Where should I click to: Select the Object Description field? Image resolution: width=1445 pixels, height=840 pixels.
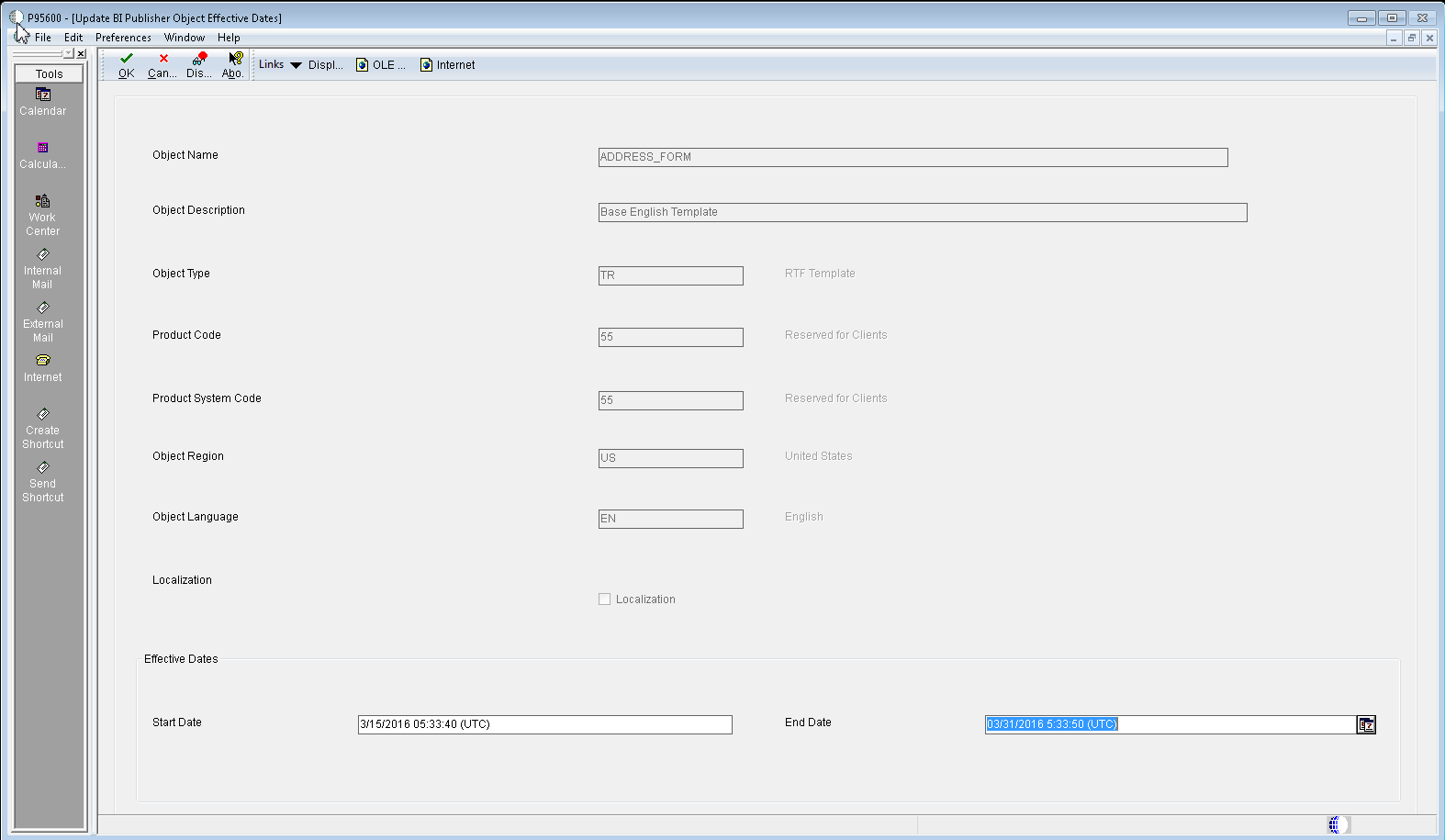[x=923, y=213]
